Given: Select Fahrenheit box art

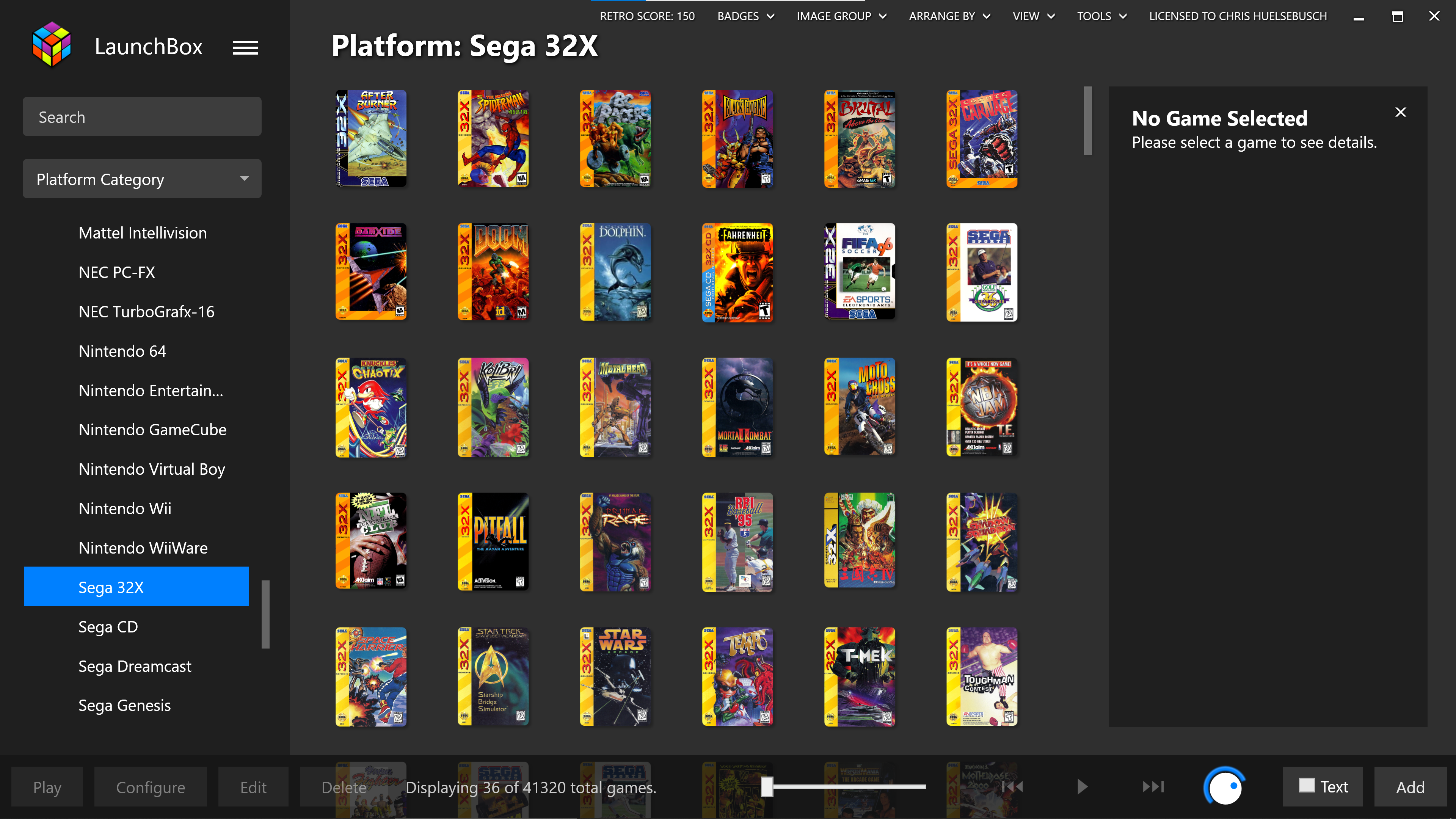Looking at the screenshot, I should 737,272.
